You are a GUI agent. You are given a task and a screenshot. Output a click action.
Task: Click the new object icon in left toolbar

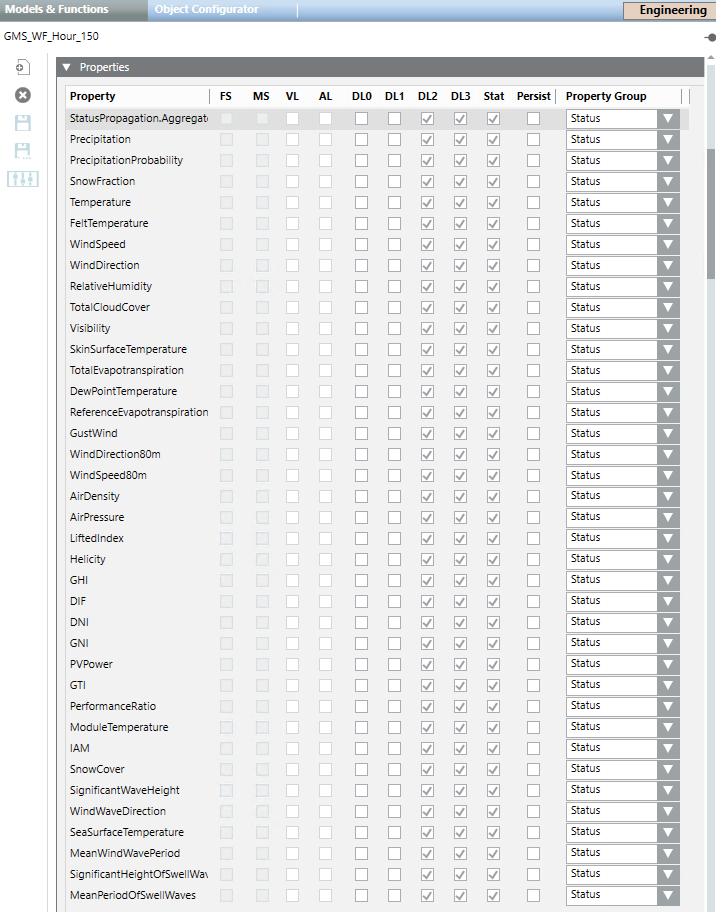click(22, 67)
